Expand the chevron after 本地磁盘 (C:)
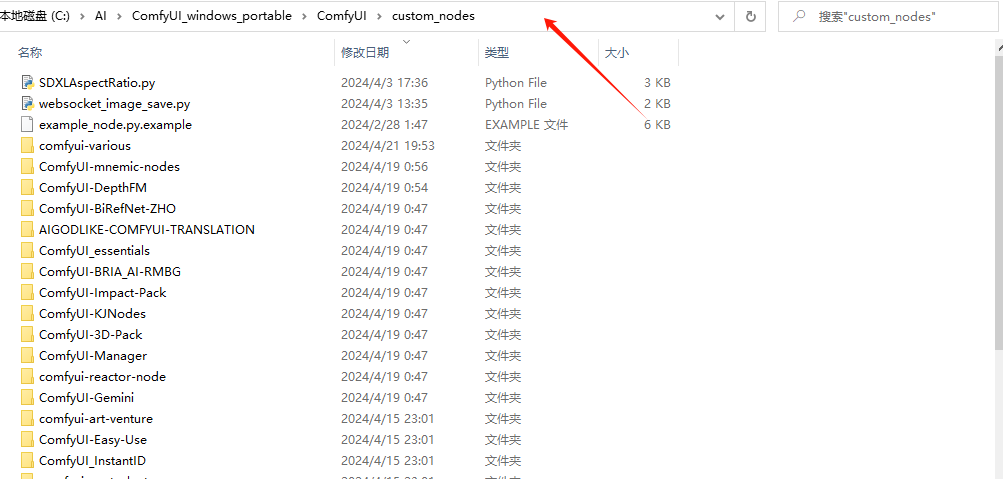Screen dimensions: 1003x479 pyautogui.click(x=83, y=17)
